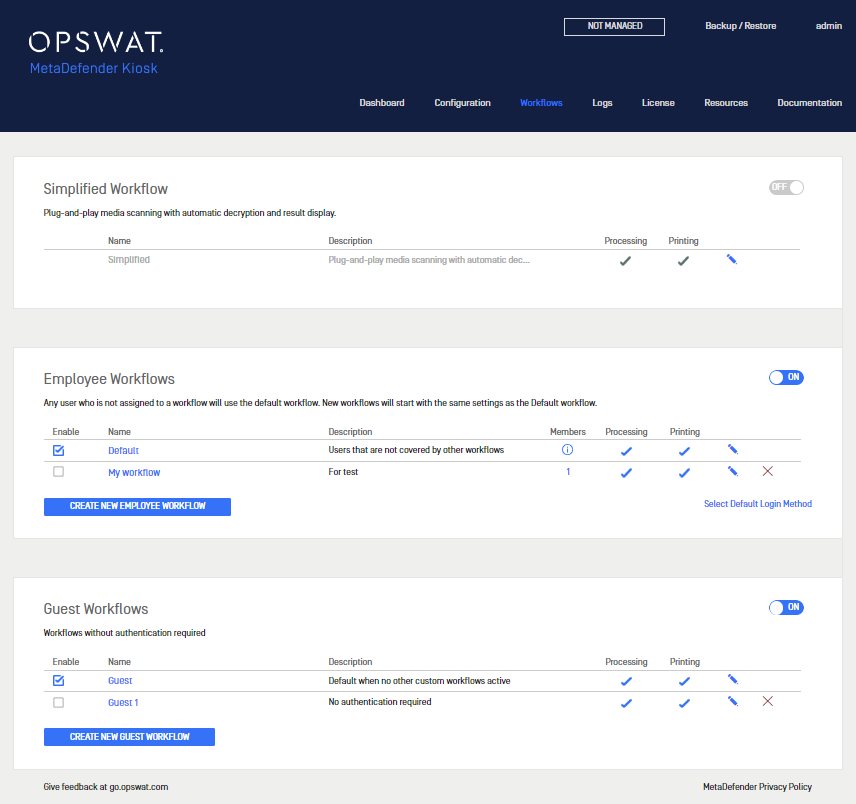The height and width of the screenshot is (804, 856).
Task: Click the Employee Workflows section heading
Action: (x=109, y=379)
